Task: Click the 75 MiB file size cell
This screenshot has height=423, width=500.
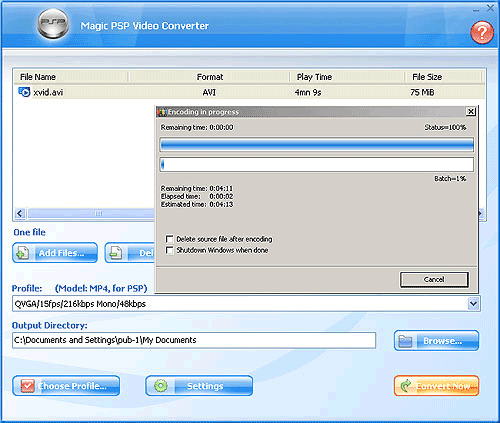Action: pos(422,92)
